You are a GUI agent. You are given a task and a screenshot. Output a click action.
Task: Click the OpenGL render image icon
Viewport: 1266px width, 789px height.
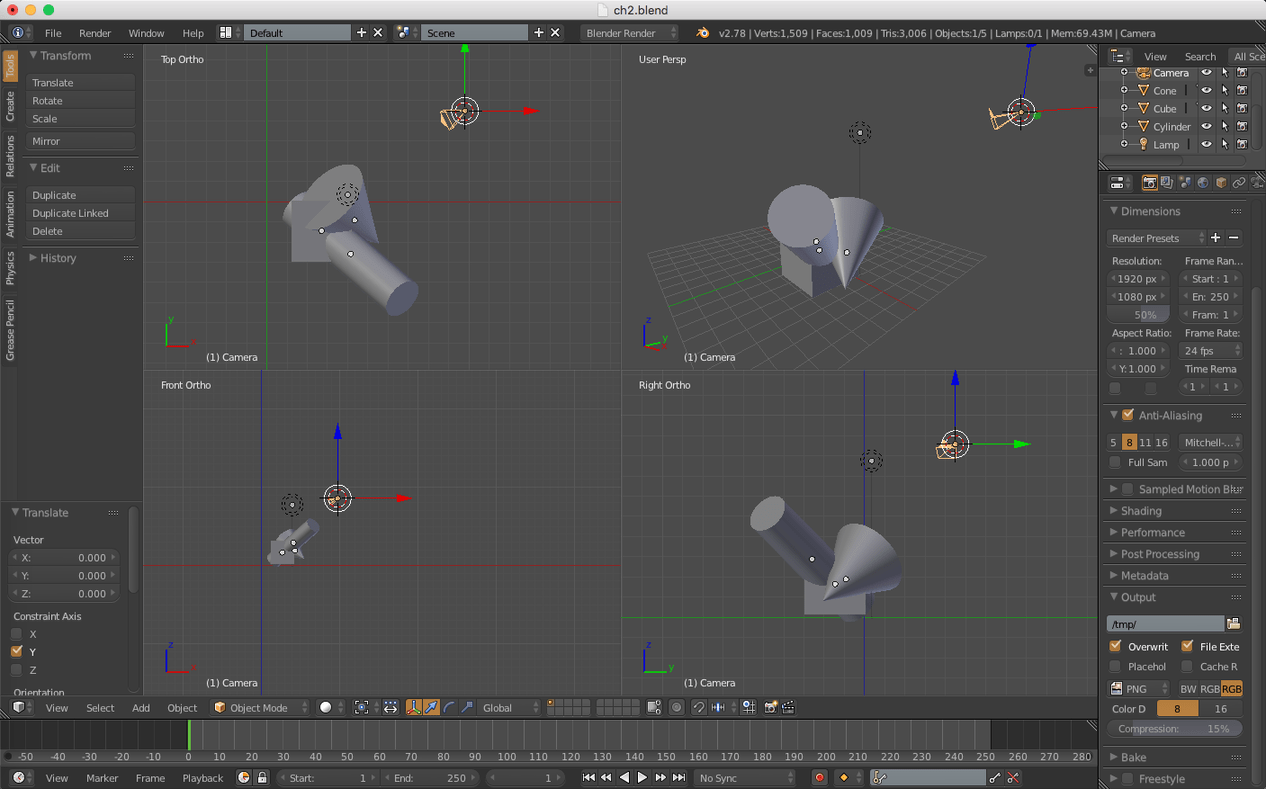pos(771,707)
